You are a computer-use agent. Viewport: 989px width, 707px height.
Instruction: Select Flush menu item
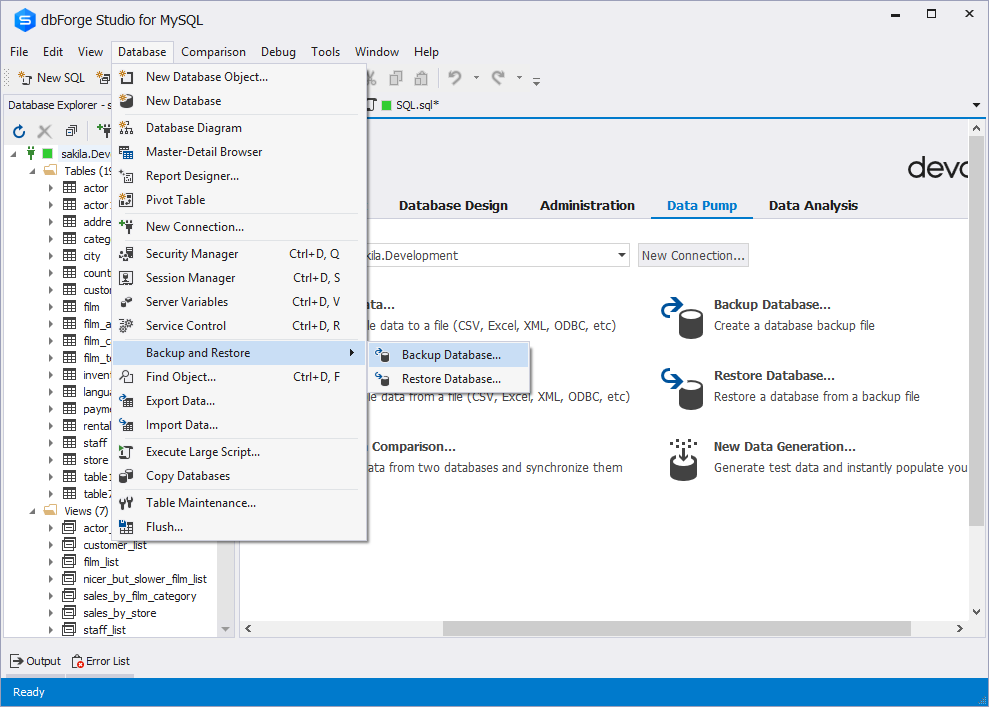tap(240, 527)
